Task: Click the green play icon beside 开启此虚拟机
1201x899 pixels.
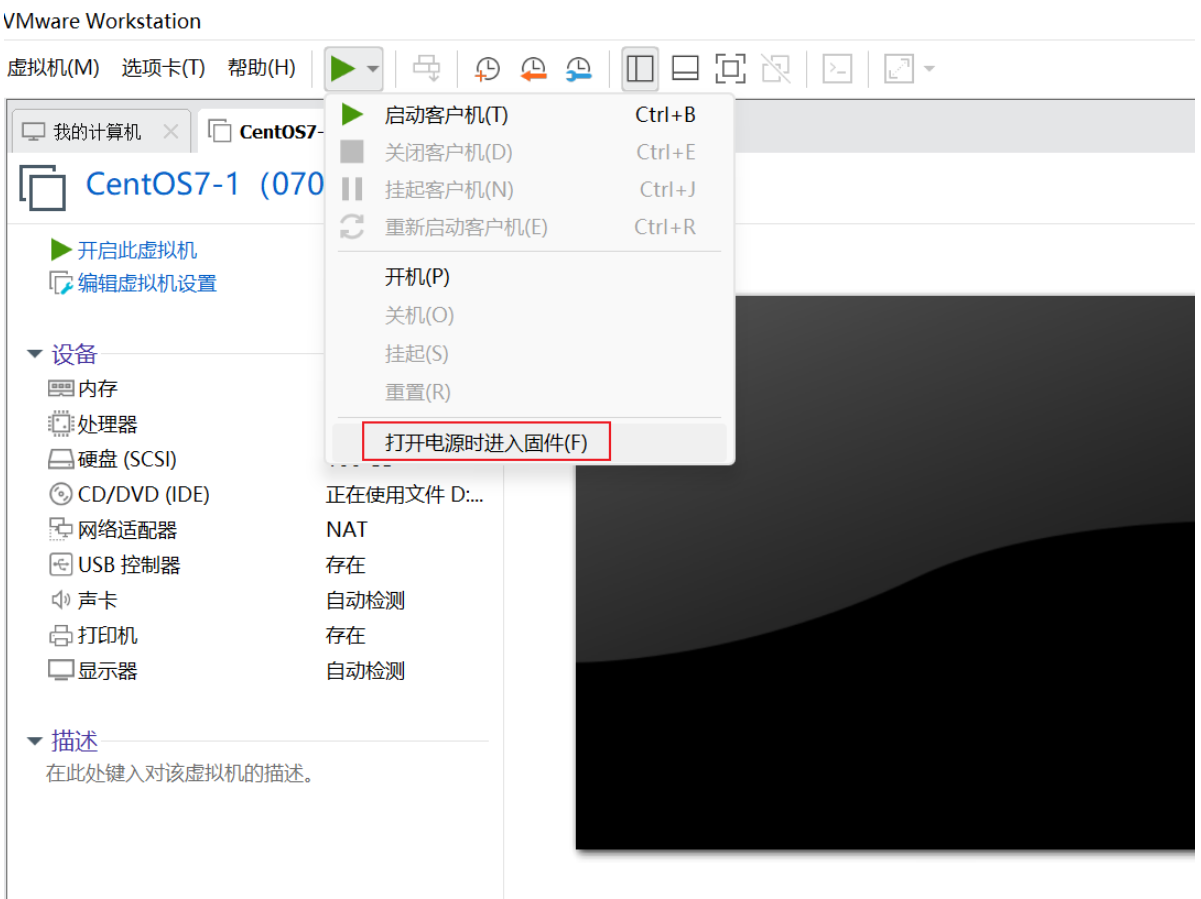Action: [x=61, y=250]
